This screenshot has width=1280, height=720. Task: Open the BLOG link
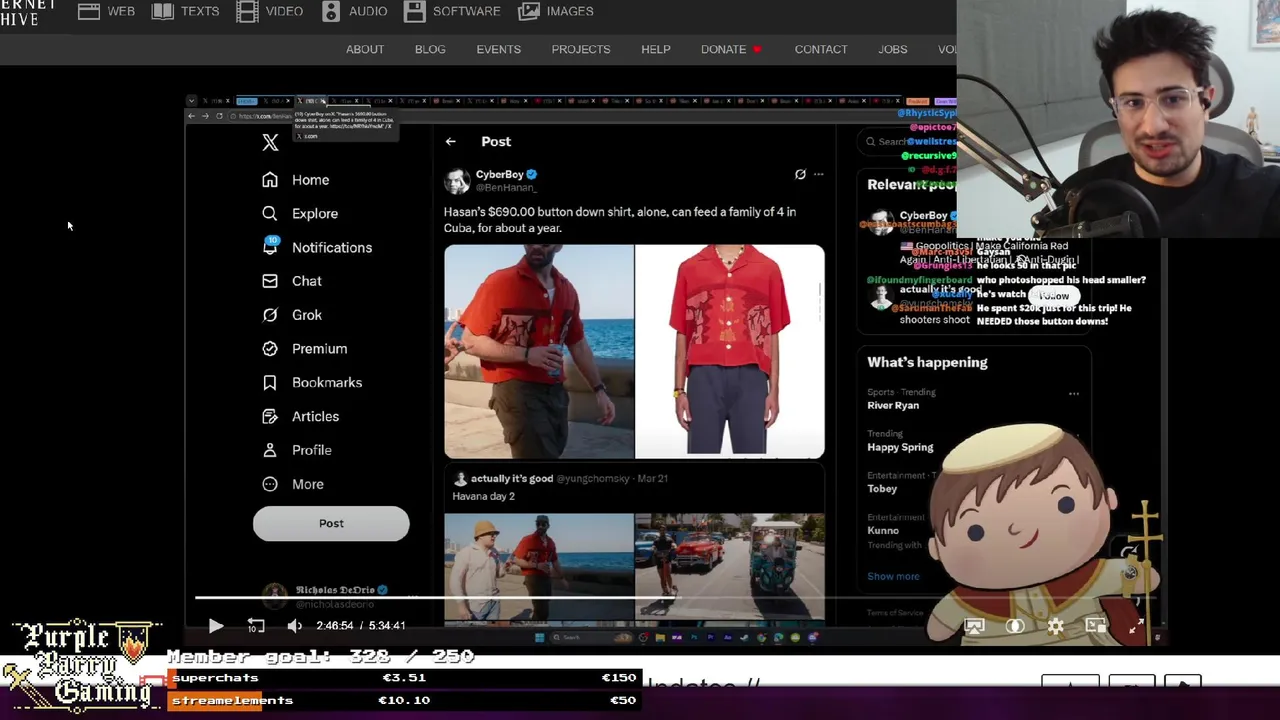coord(430,49)
